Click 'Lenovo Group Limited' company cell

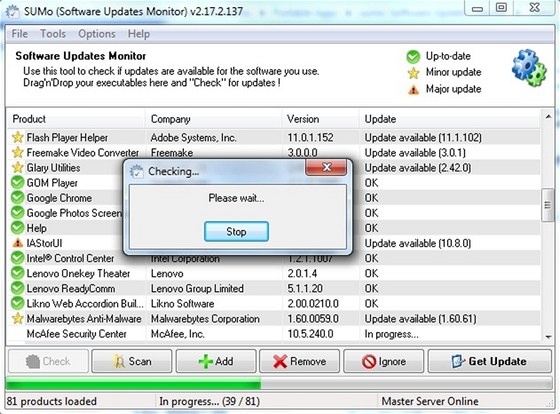pos(197,288)
